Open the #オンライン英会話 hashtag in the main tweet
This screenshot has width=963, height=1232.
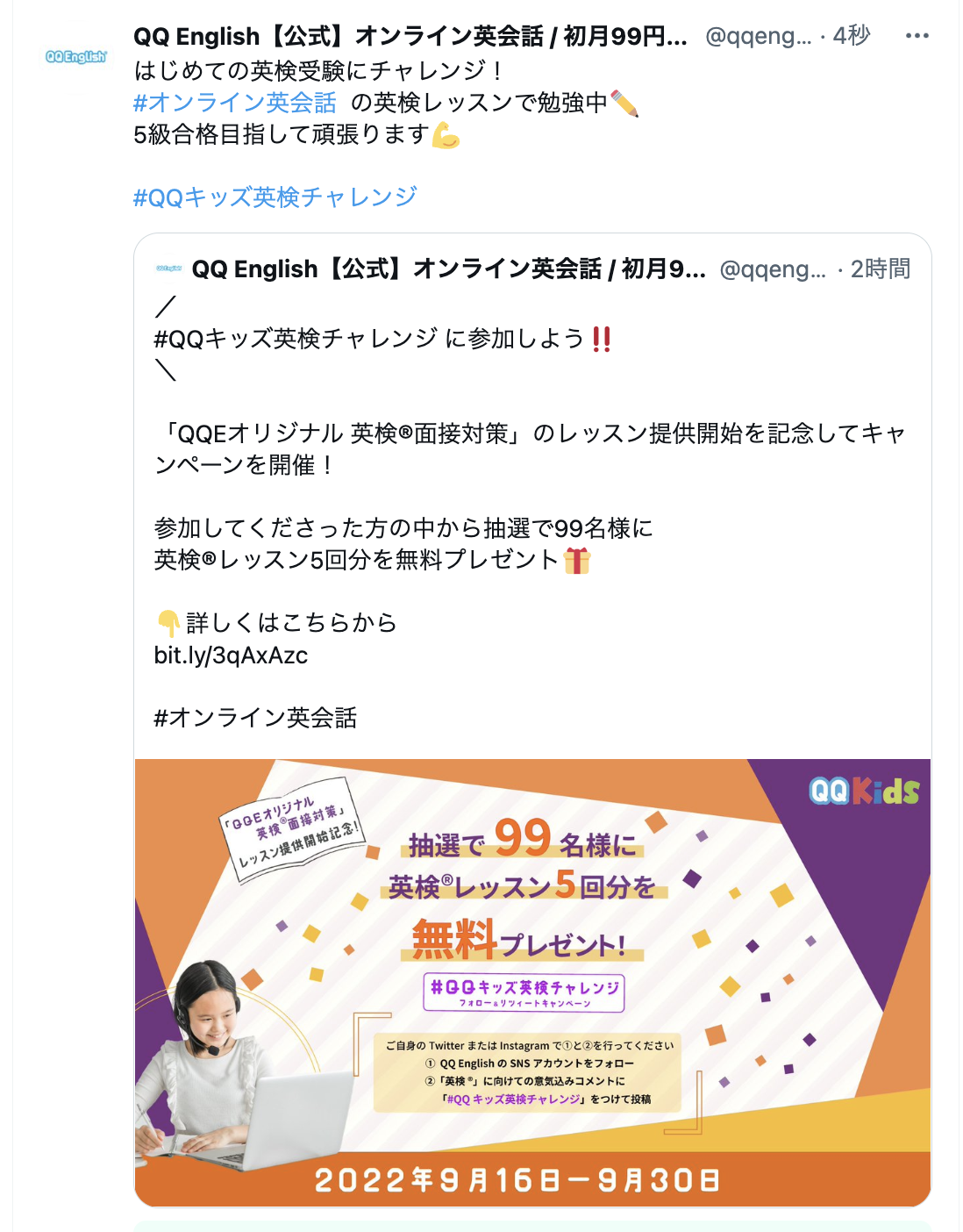click(x=235, y=103)
